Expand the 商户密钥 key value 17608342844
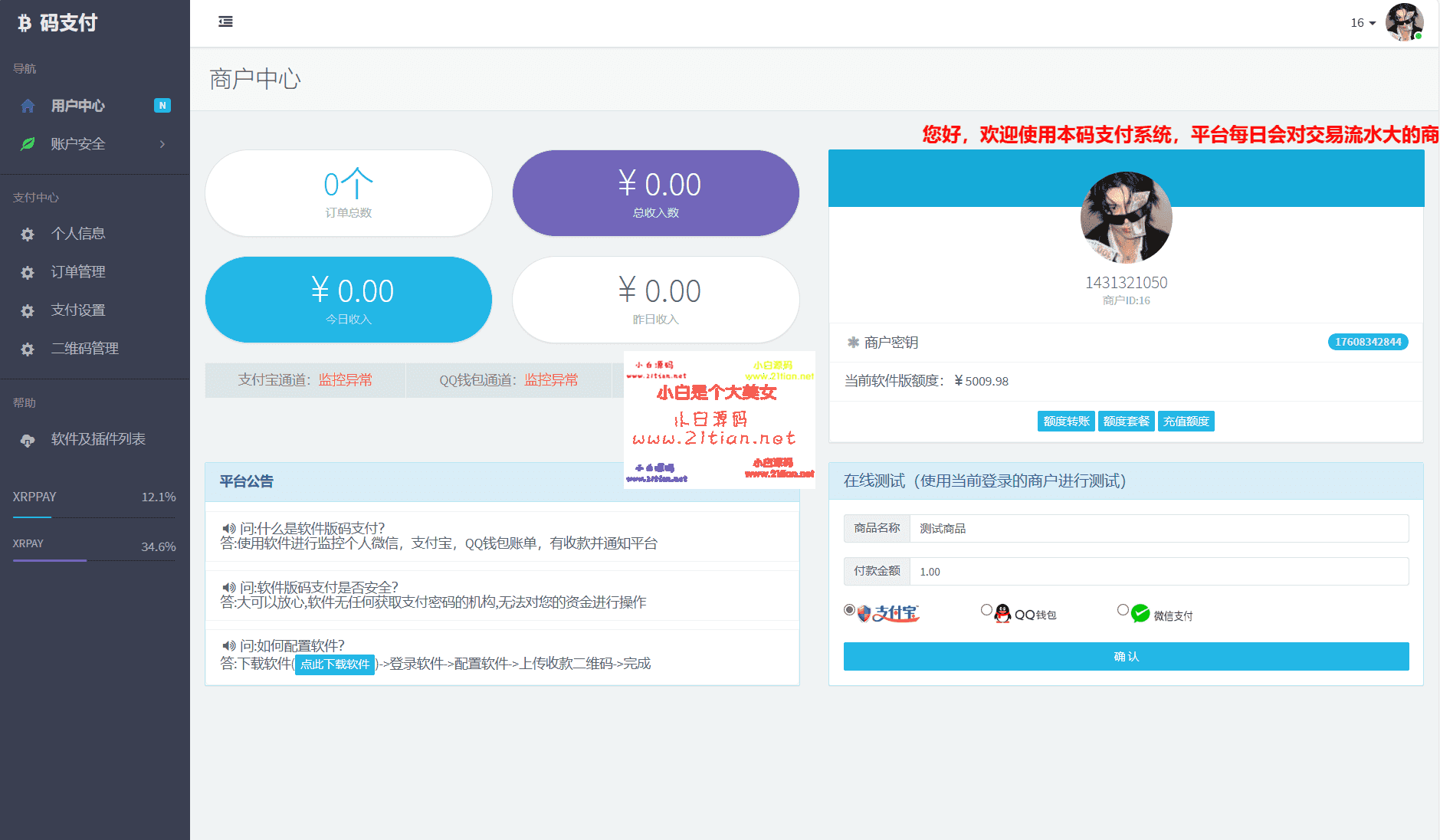The height and width of the screenshot is (840, 1440). click(1367, 343)
